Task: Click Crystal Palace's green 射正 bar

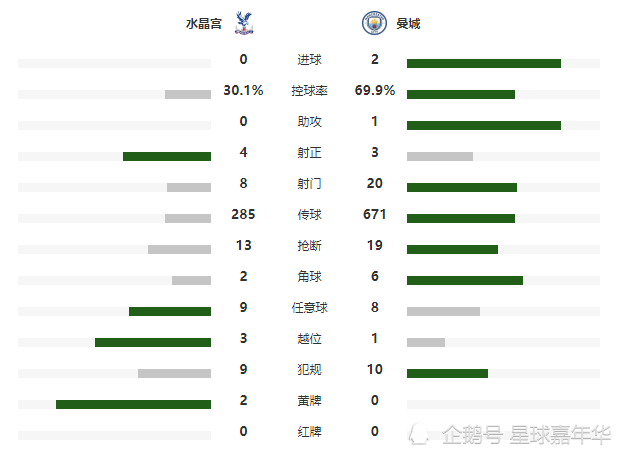Action: pos(167,156)
